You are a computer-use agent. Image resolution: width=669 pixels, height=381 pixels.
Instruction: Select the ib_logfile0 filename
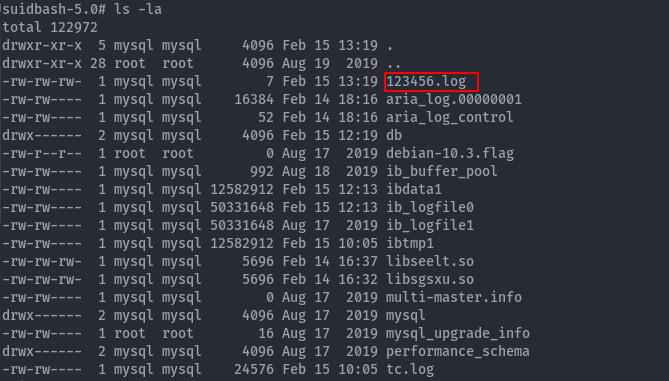pos(430,207)
